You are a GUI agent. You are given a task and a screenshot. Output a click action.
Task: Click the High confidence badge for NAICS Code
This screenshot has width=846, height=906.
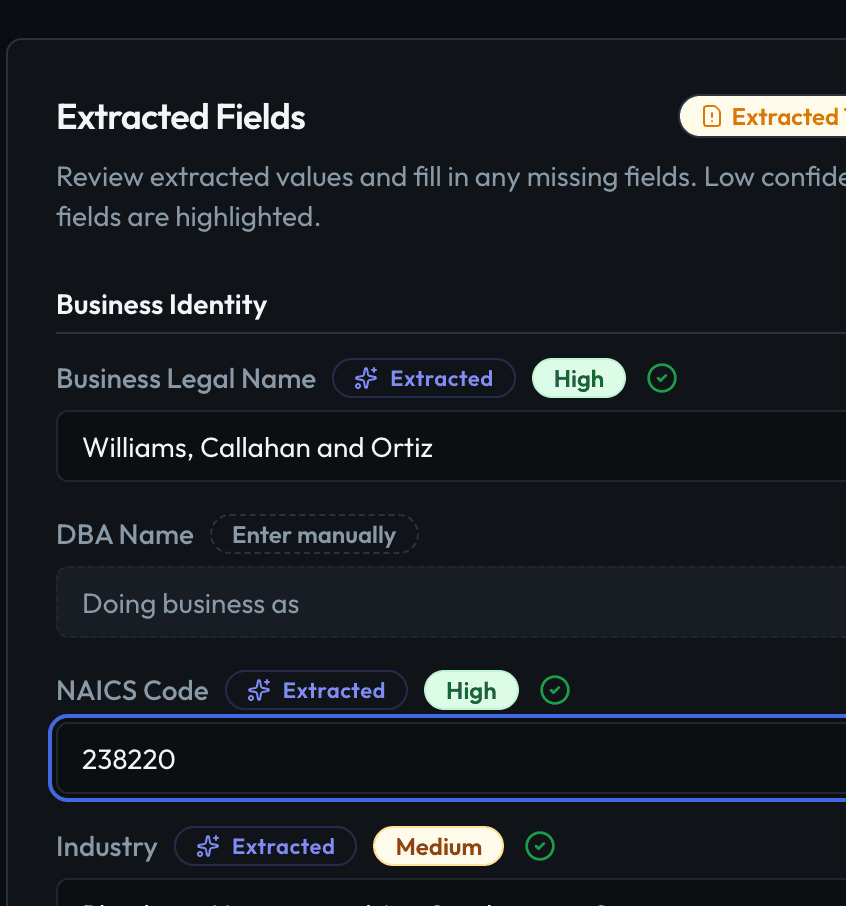[472, 690]
